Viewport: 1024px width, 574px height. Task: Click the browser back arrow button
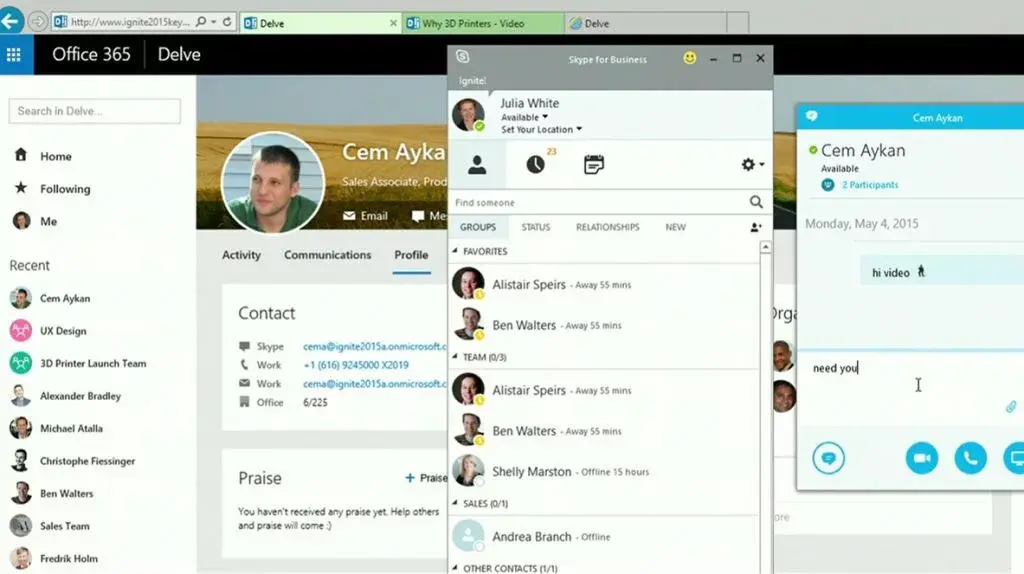[11, 21]
